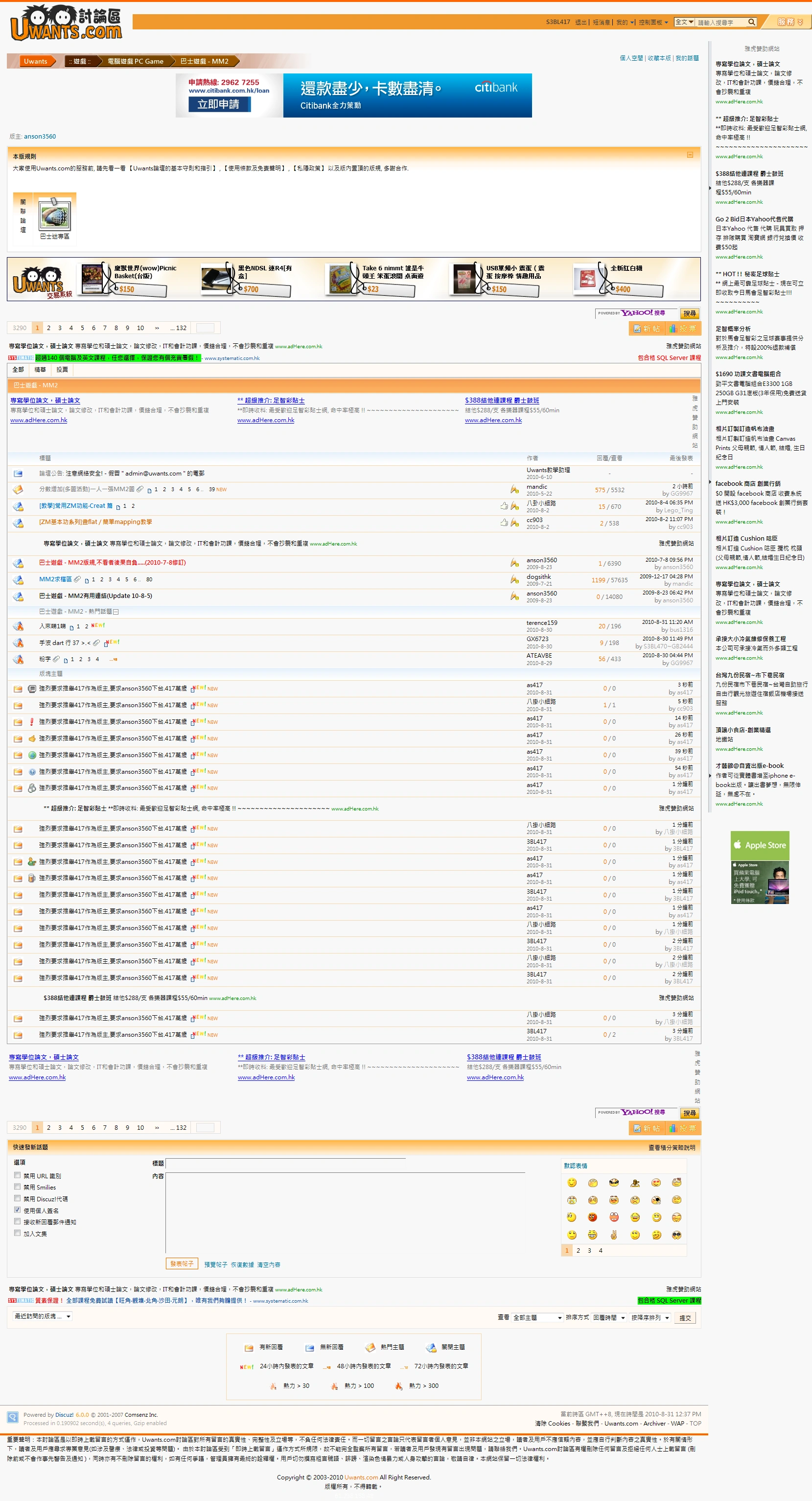Viewport: 812px width, 1501px height.
Task: Click folder icon of 論壇公告 announcement row
Action: (x=18, y=474)
